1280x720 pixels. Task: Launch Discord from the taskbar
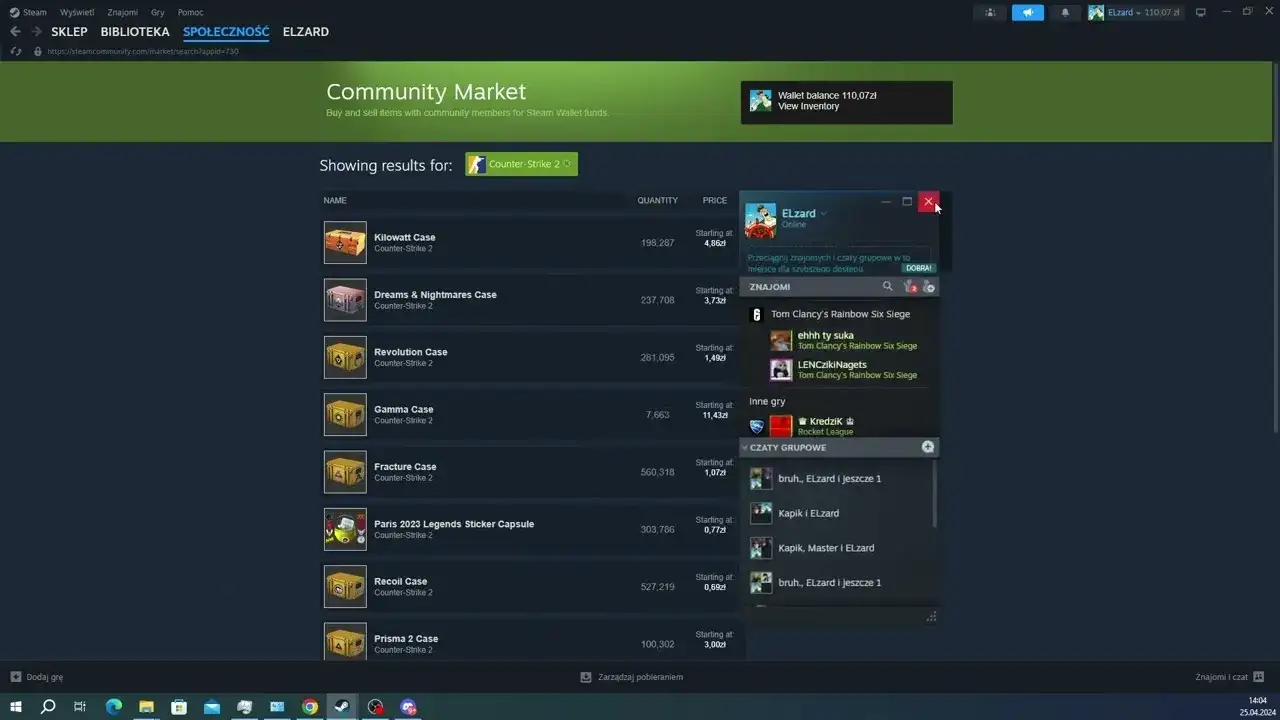tap(408, 707)
